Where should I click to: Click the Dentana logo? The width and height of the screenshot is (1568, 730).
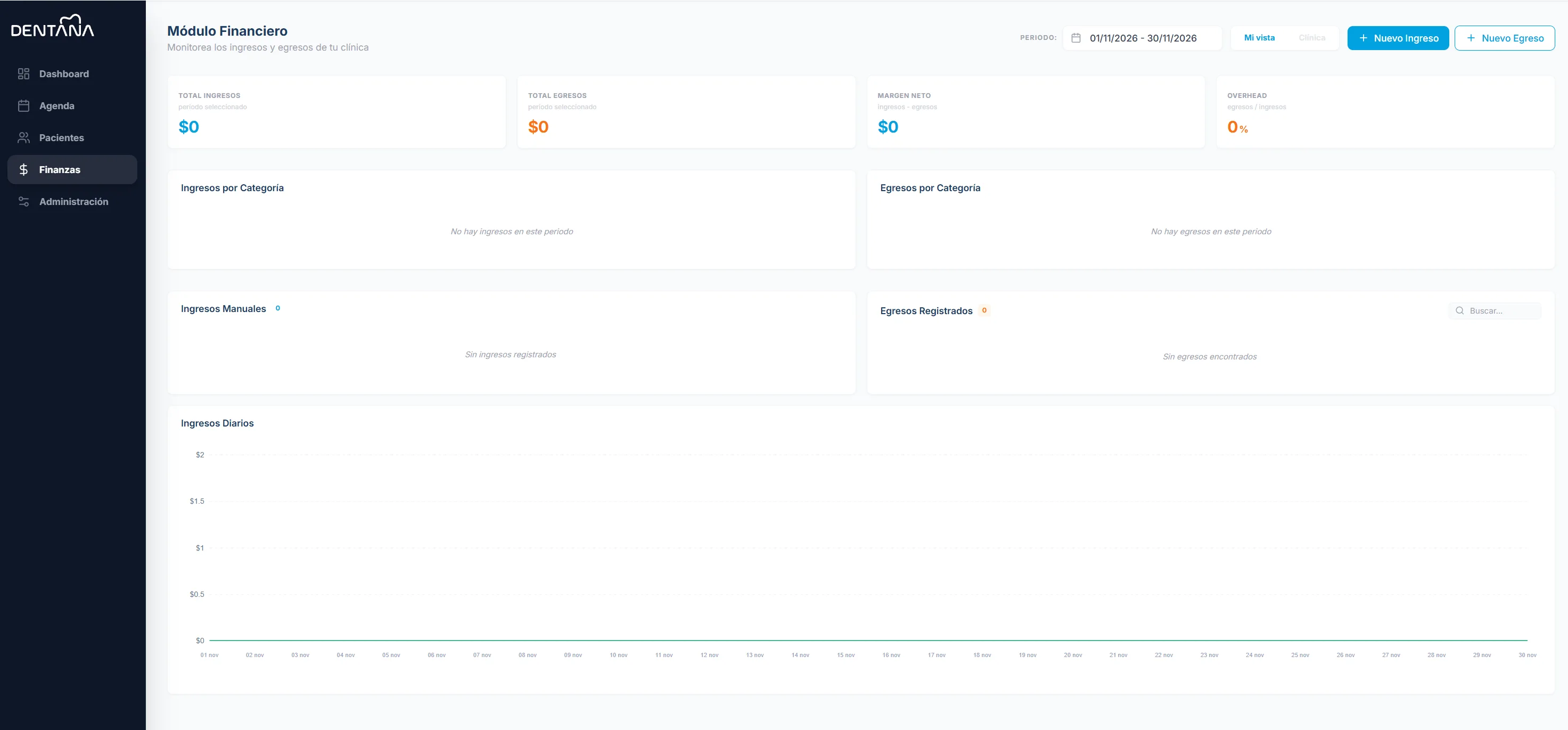[x=52, y=26]
